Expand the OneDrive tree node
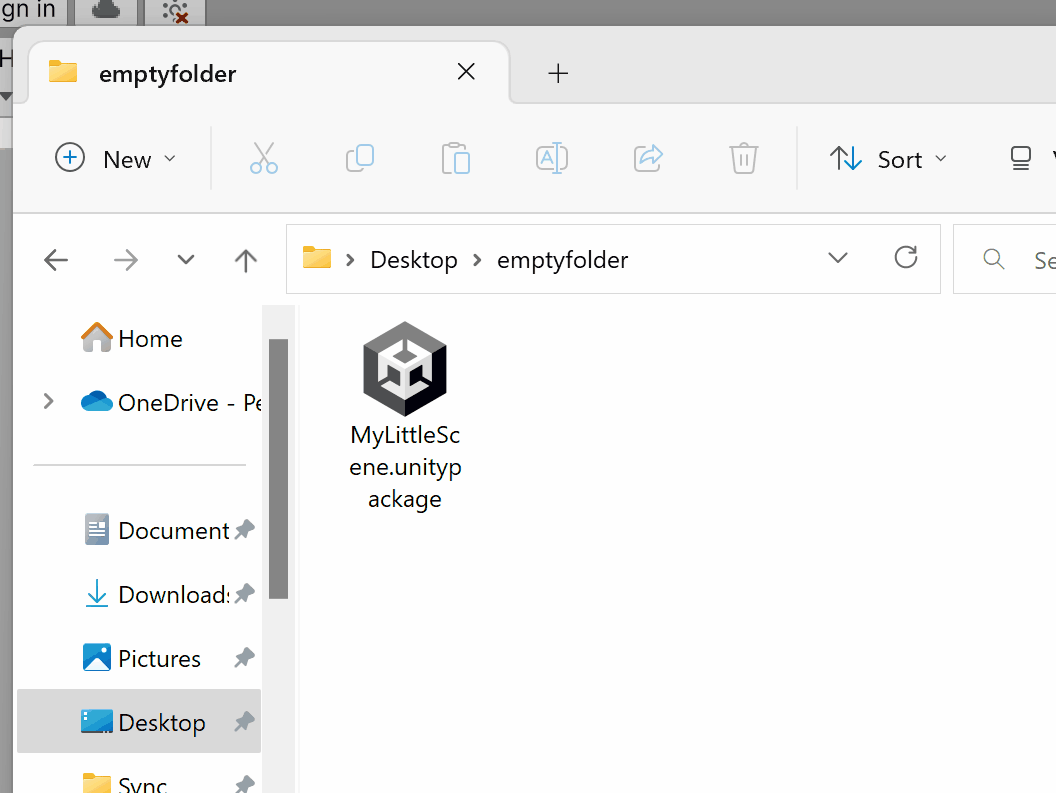Viewport: 1056px width, 793px height. click(48, 402)
